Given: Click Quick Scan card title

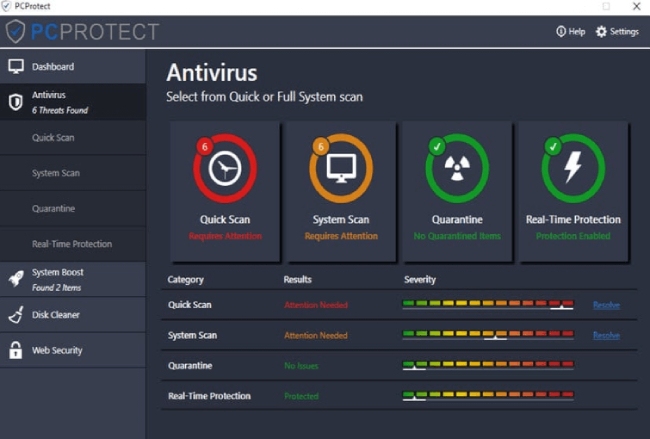Looking at the screenshot, I should click(225, 219).
